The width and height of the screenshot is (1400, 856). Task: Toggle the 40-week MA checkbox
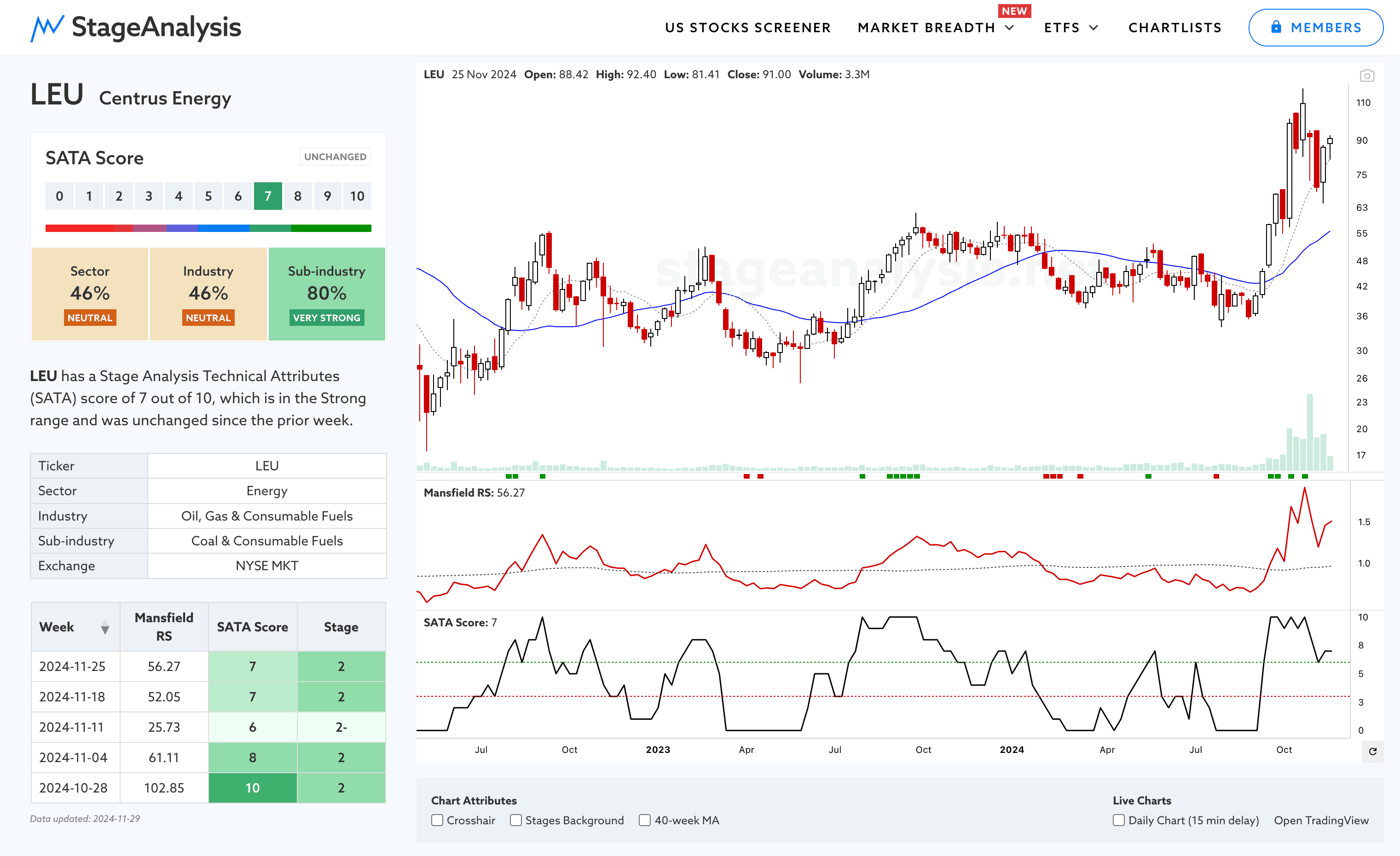pos(644,820)
